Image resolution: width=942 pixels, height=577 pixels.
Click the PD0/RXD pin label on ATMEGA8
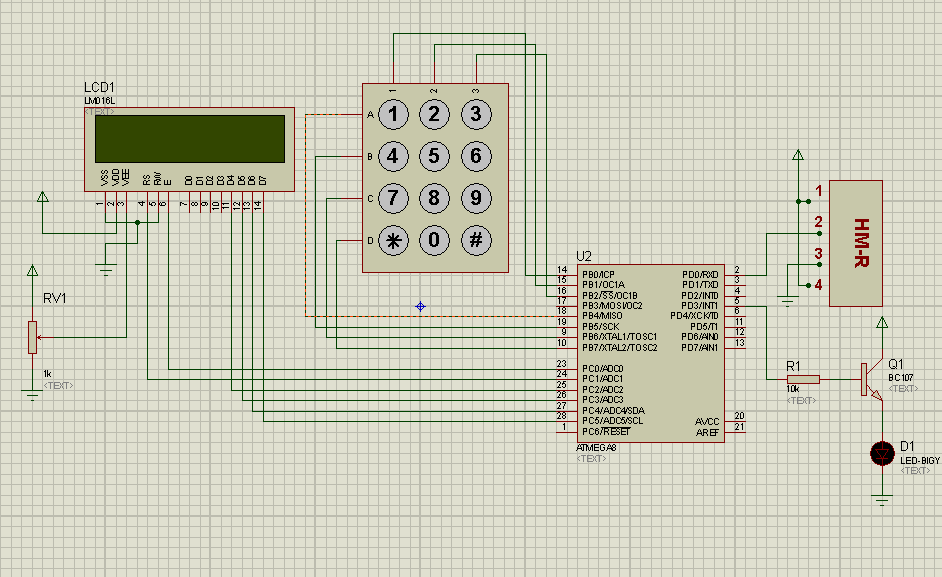[x=700, y=274]
